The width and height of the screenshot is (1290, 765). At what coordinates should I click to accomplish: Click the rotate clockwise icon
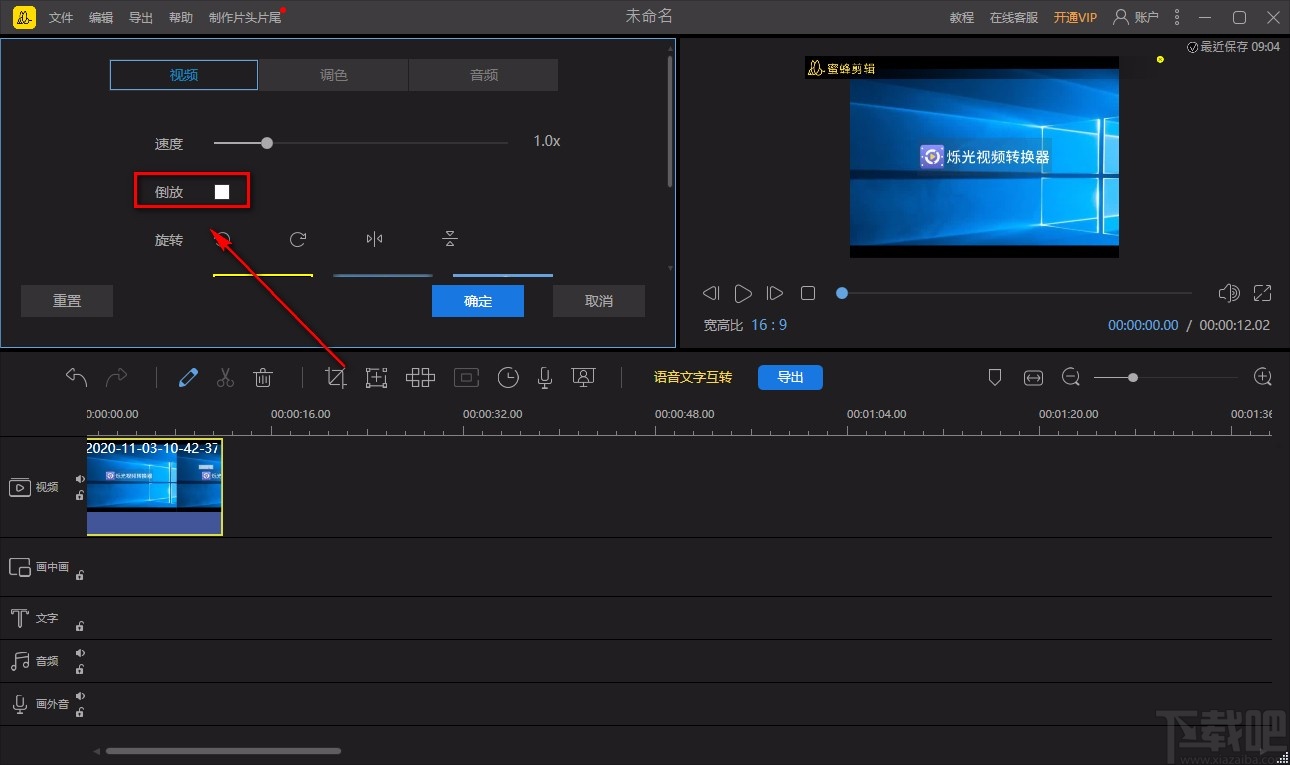pos(298,239)
